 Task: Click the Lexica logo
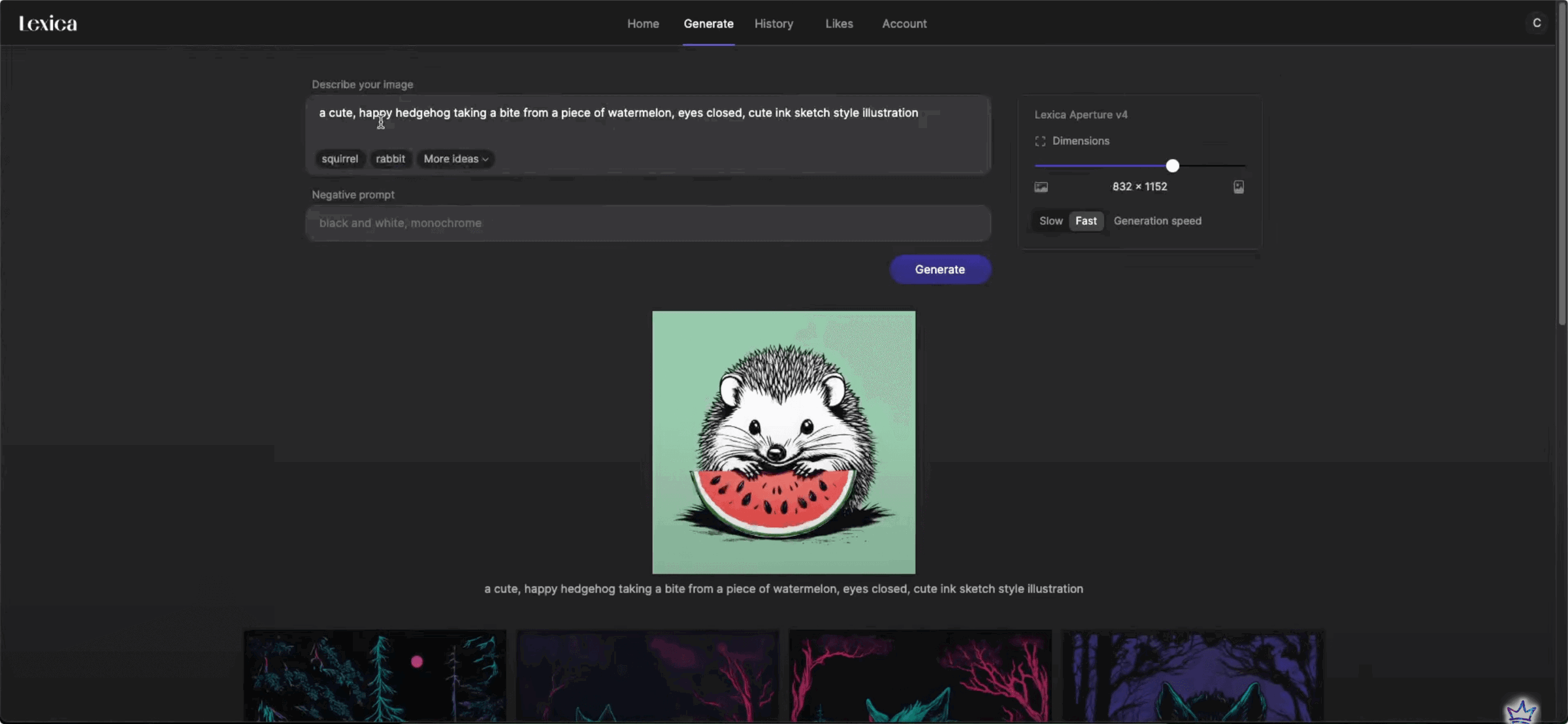(48, 24)
